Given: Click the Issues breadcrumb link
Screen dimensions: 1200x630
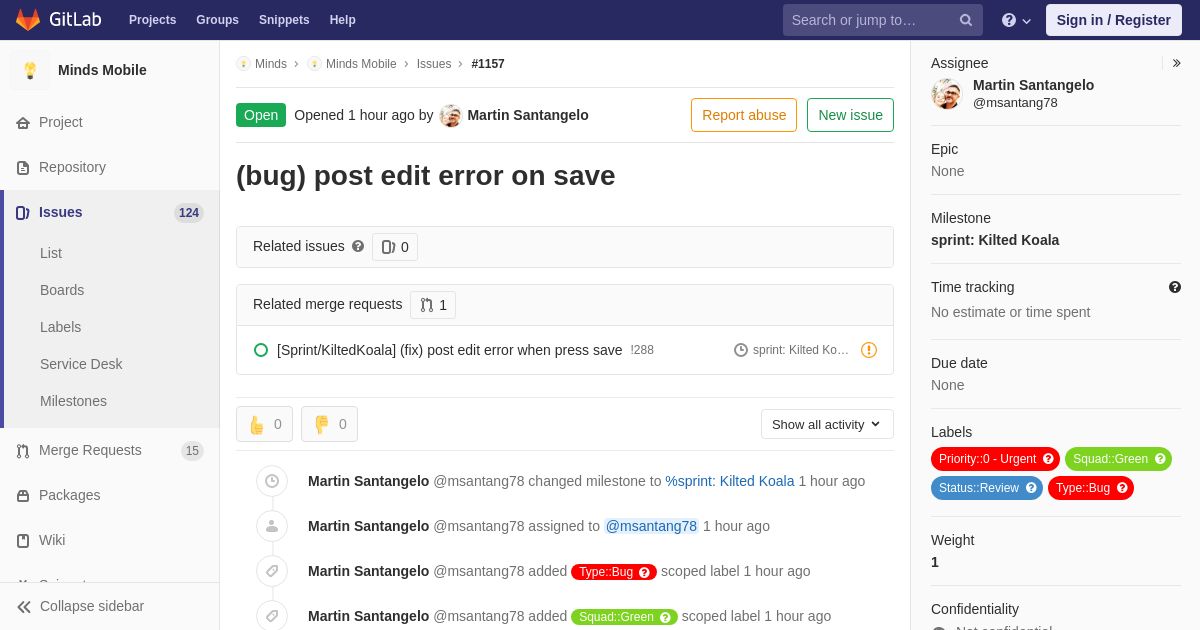Looking at the screenshot, I should [434, 64].
